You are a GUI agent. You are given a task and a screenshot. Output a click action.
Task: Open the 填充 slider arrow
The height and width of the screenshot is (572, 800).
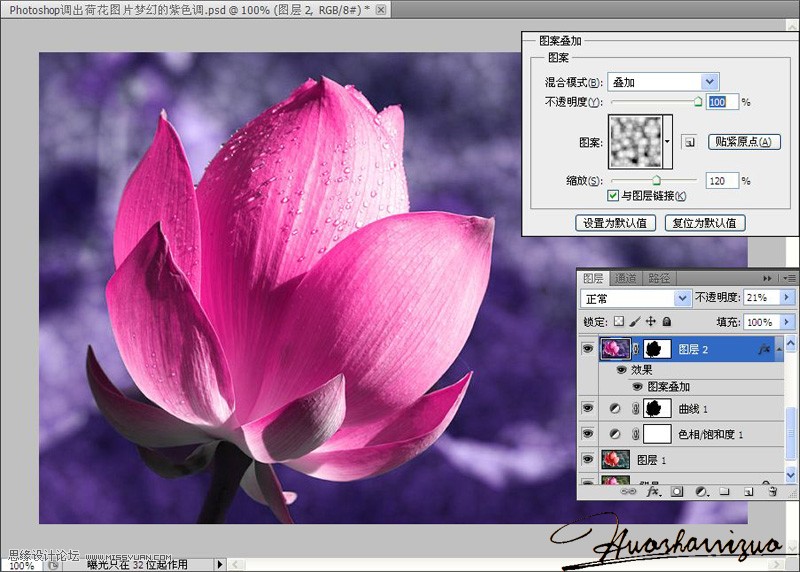point(786,321)
